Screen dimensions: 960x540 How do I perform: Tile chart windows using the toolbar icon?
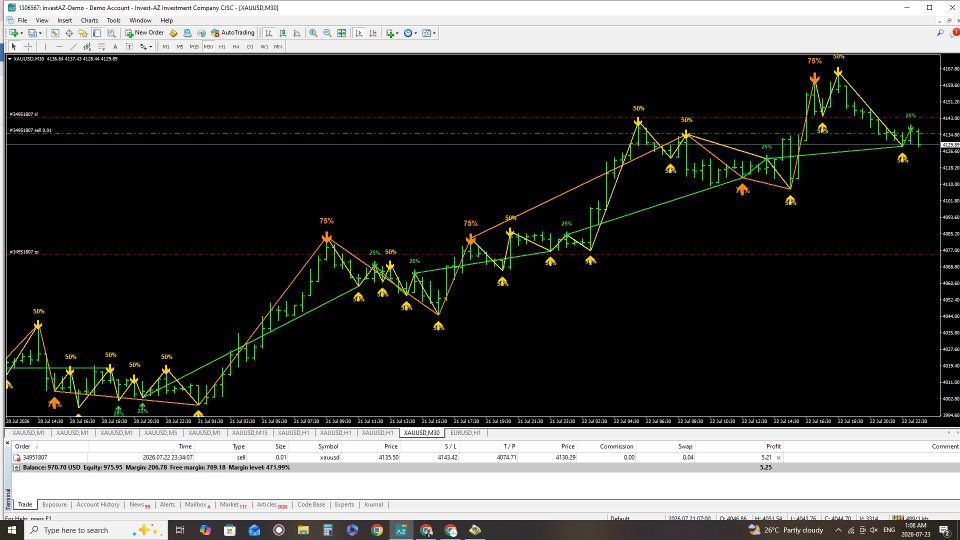341,33
